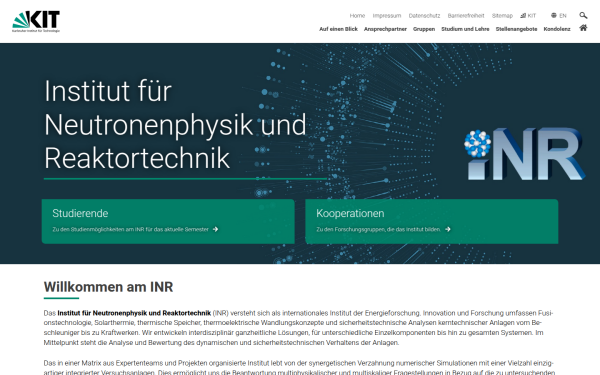Click arrow icon in Kooperationen card
This screenshot has height=375, width=600.
click(x=448, y=229)
